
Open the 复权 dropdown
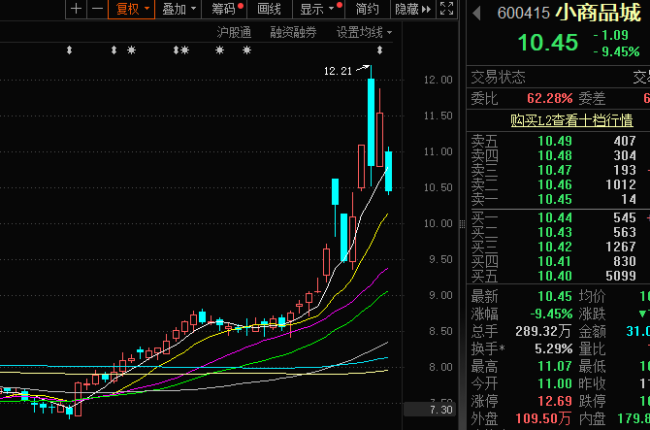click(131, 9)
